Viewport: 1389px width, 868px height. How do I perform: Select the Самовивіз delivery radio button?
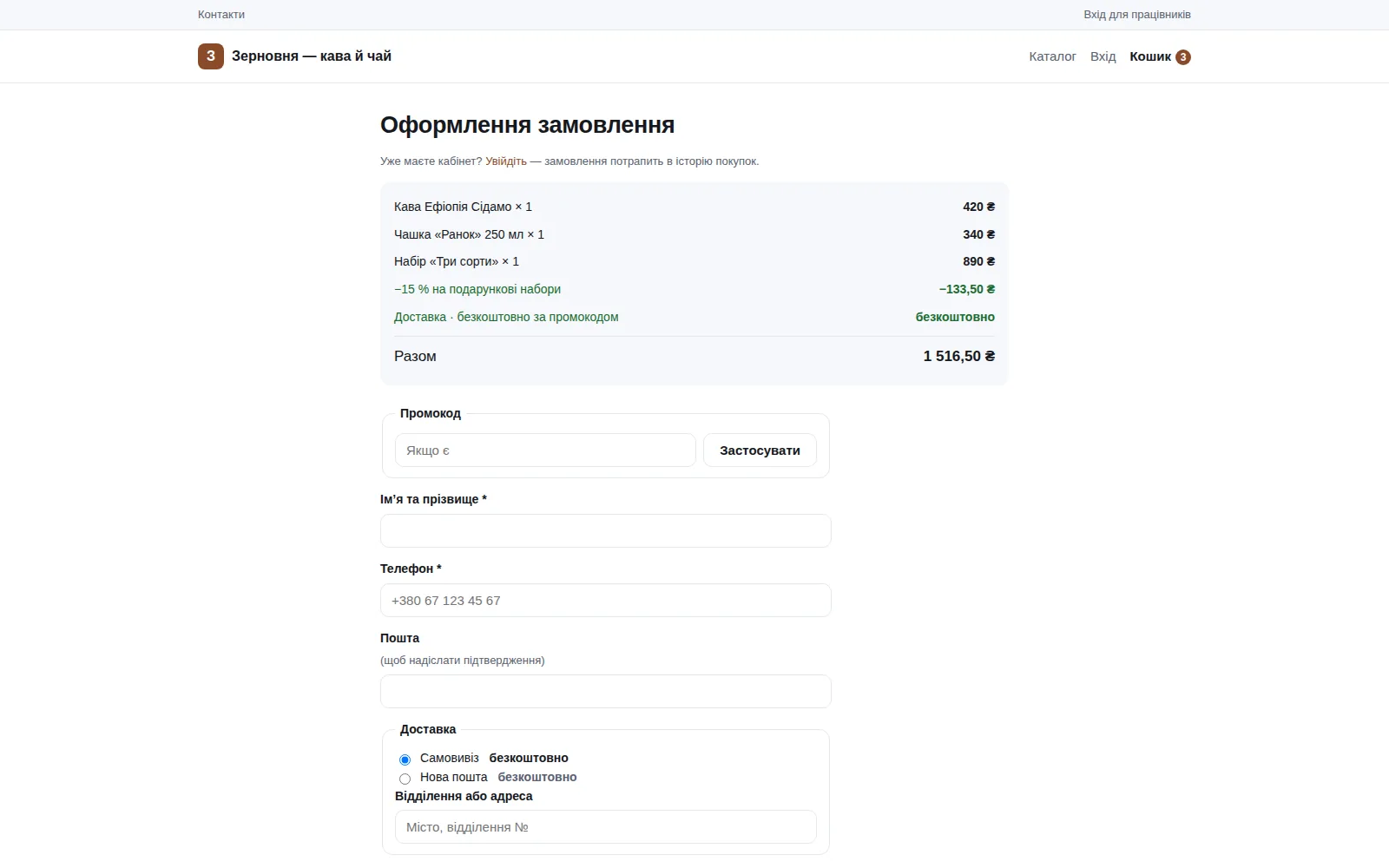tap(405, 759)
